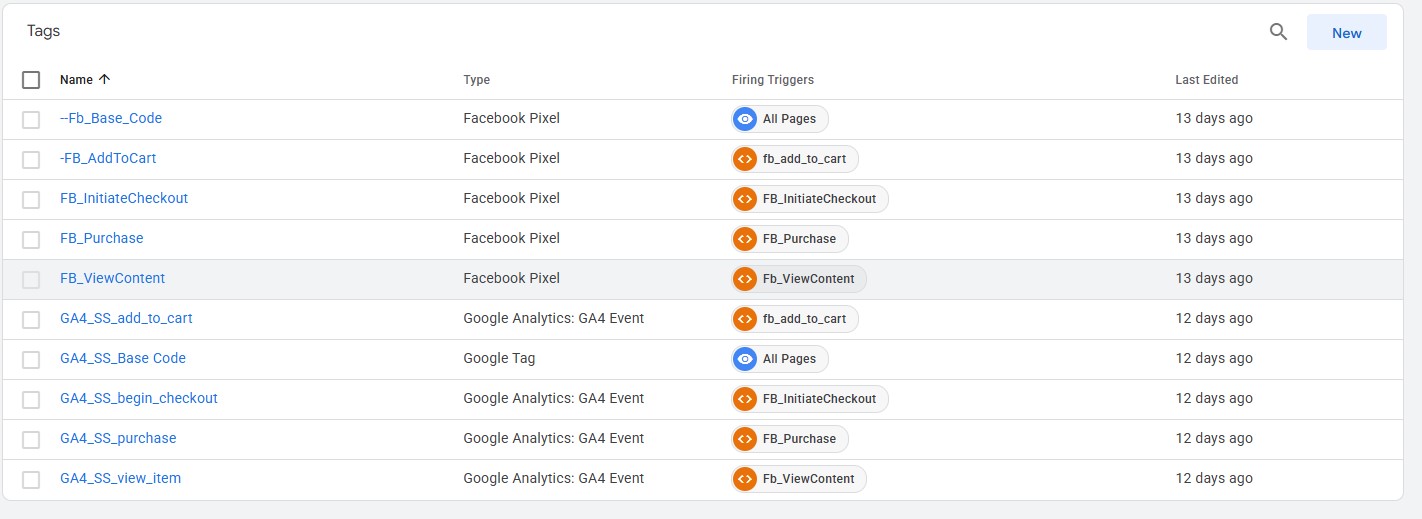This screenshot has width=1422, height=519.
Task: Sort by Name column arrow
Action: coord(105,80)
